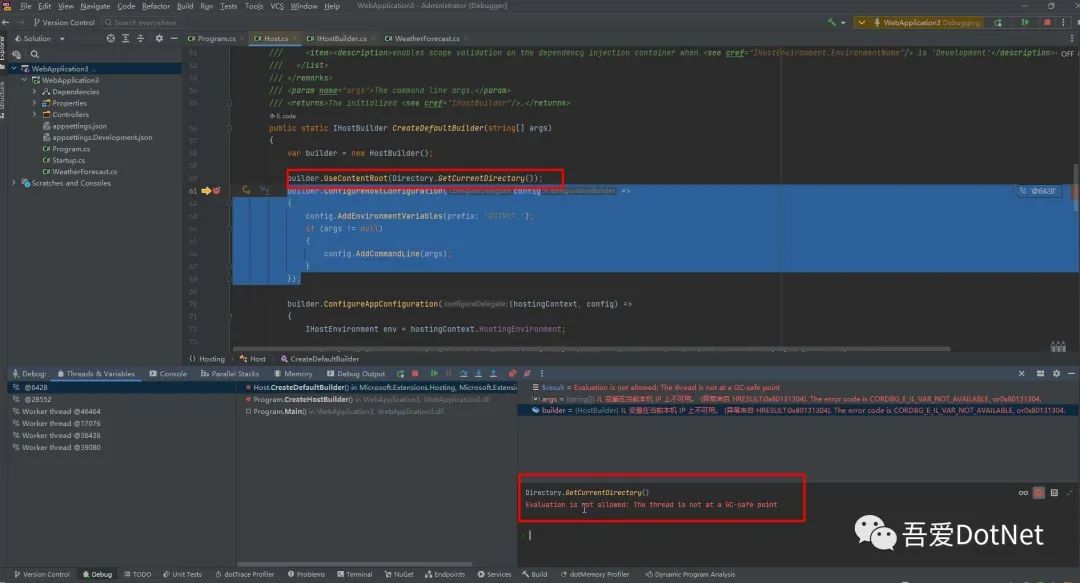This screenshot has width=1080, height=583.
Task: Click the Step Over debug icon
Action: (x=464, y=374)
